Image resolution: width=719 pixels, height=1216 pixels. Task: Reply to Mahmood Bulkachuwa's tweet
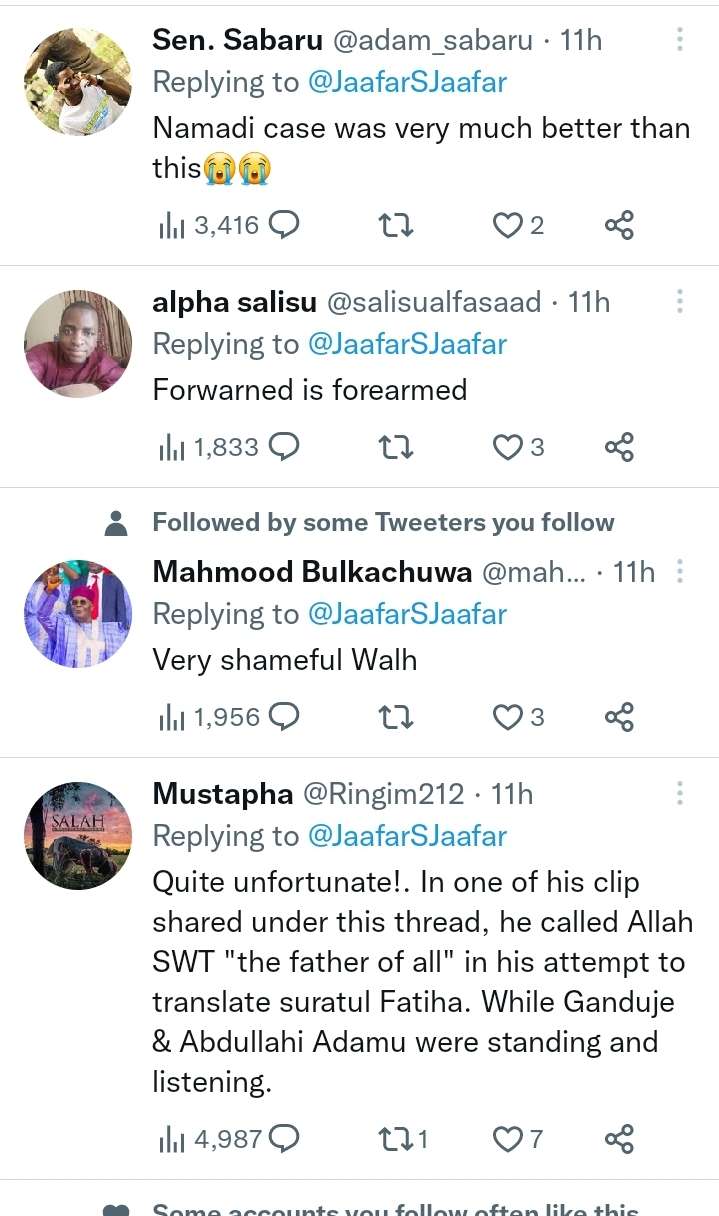(x=285, y=717)
